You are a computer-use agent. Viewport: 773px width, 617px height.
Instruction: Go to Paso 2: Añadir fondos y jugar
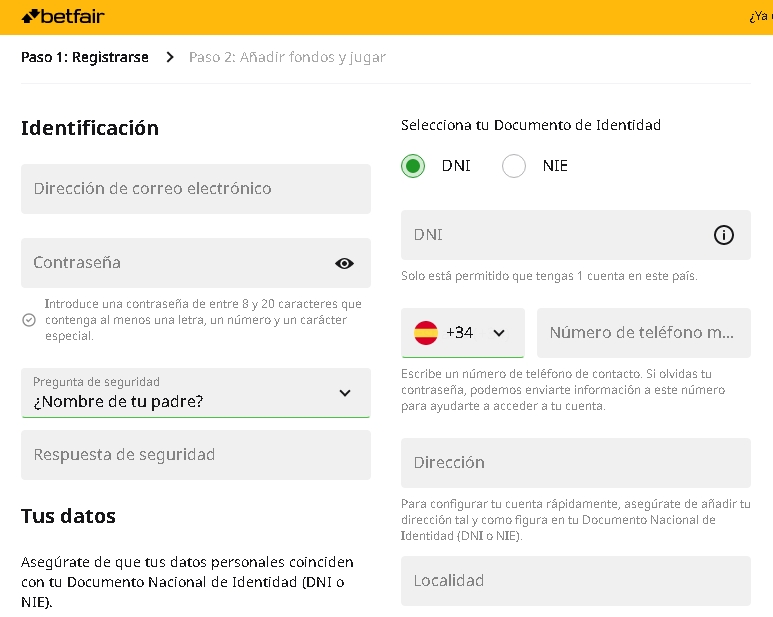[287, 57]
